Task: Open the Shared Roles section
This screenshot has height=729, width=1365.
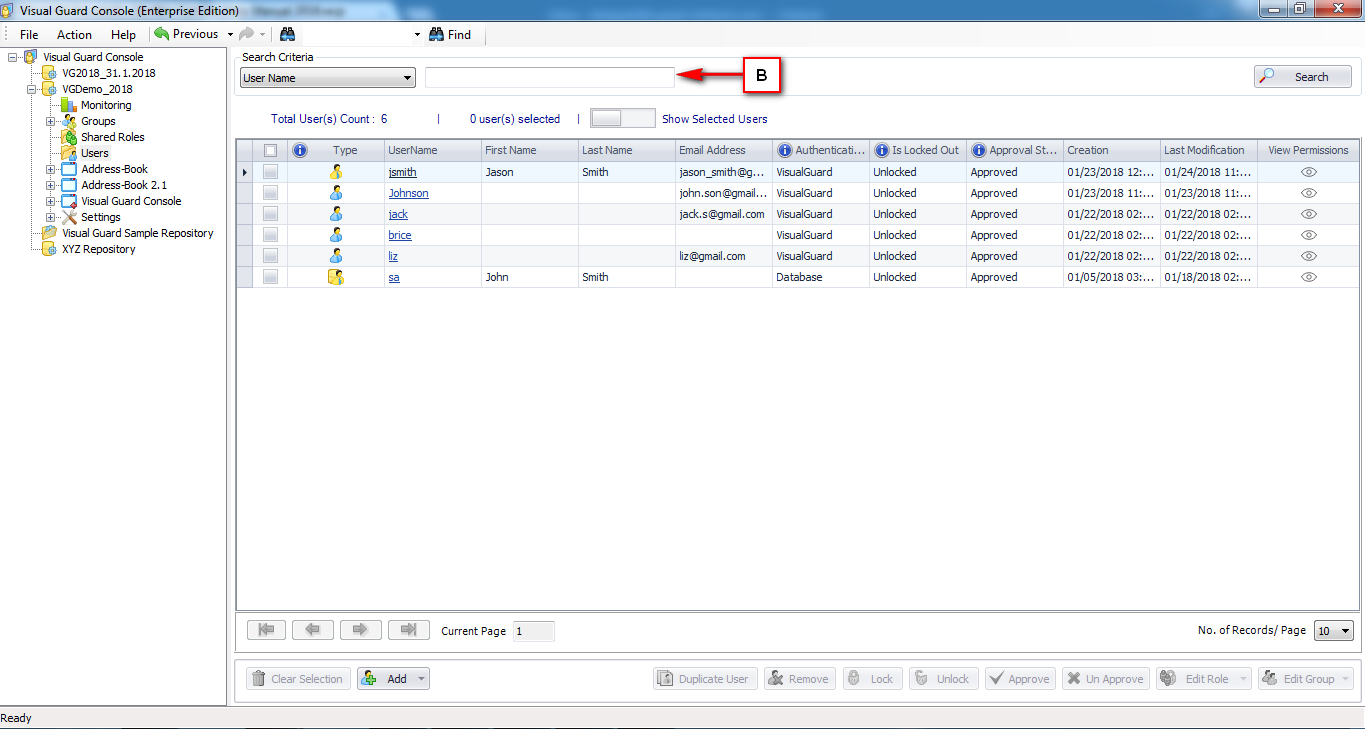Action: coord(112,137)
